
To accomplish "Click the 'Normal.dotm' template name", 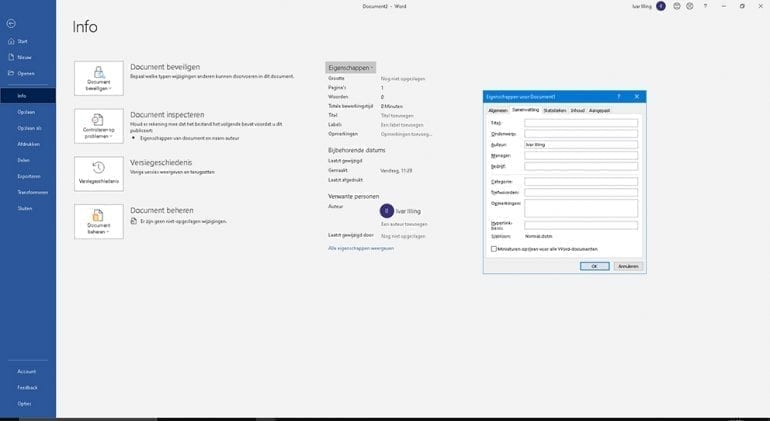I will pyautogui.click(x=538, y=236).
